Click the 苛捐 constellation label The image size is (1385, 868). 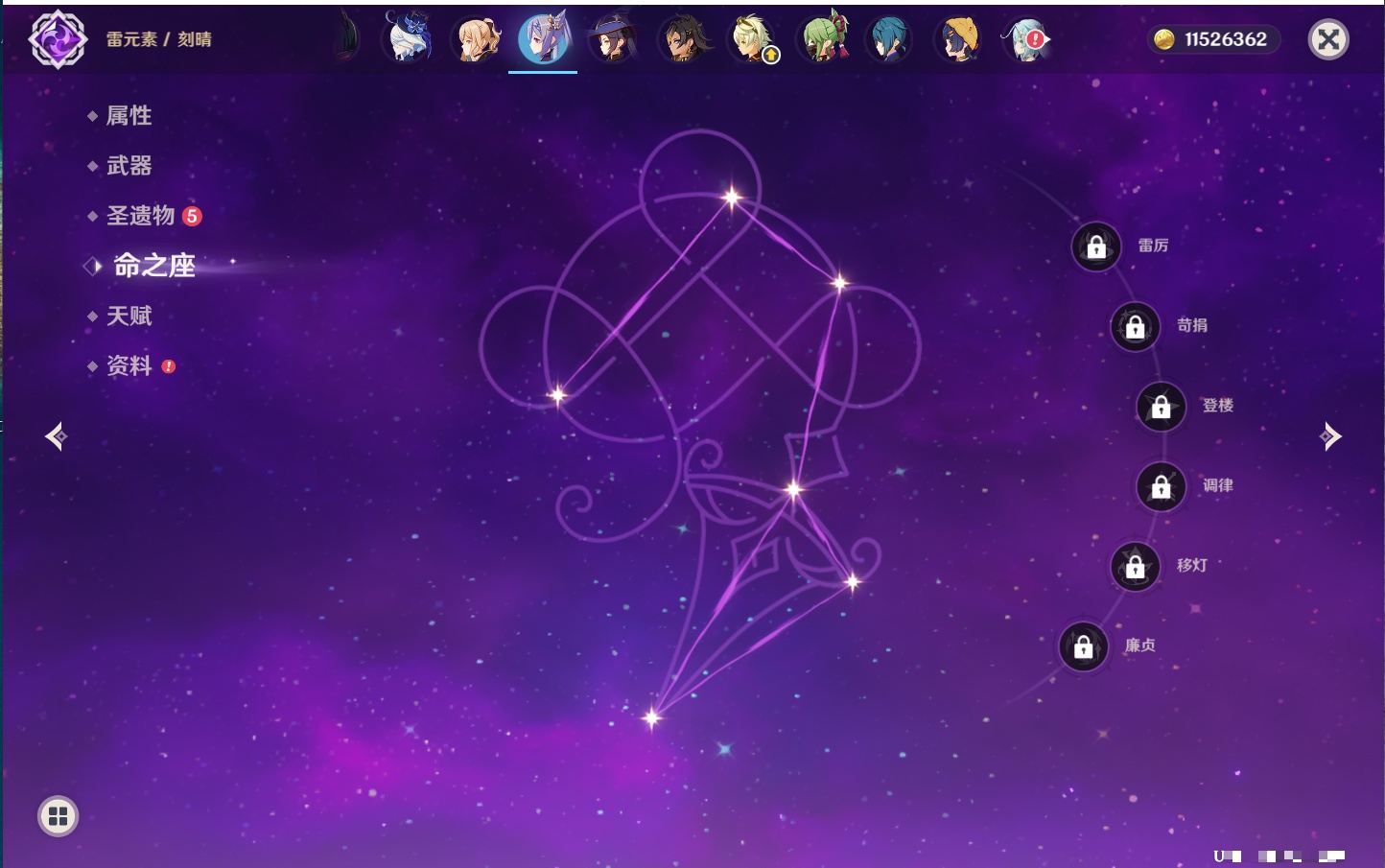pyautogui.click(x=1192, y=325)
